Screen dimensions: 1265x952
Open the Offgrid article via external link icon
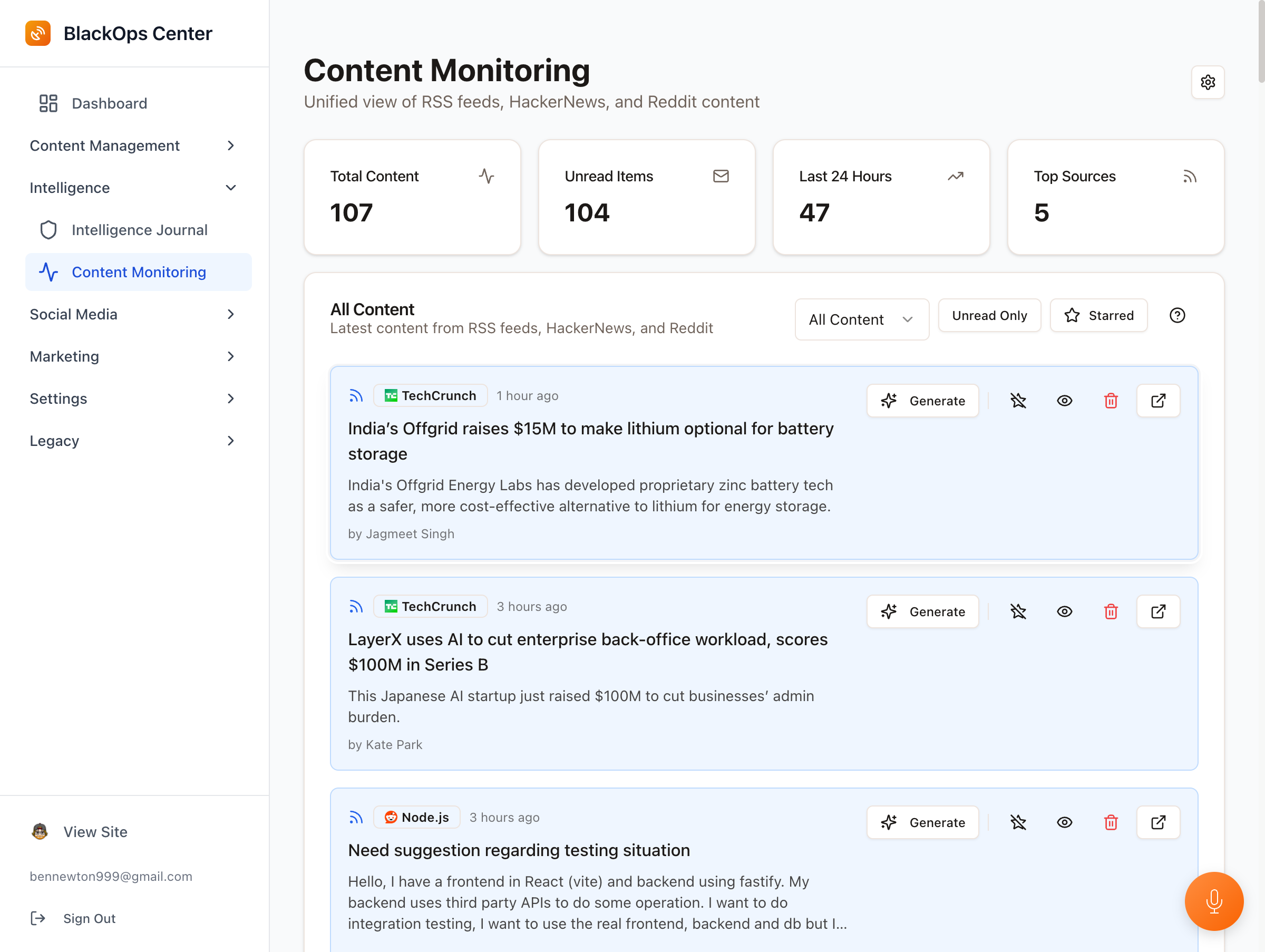point(1158,400)
